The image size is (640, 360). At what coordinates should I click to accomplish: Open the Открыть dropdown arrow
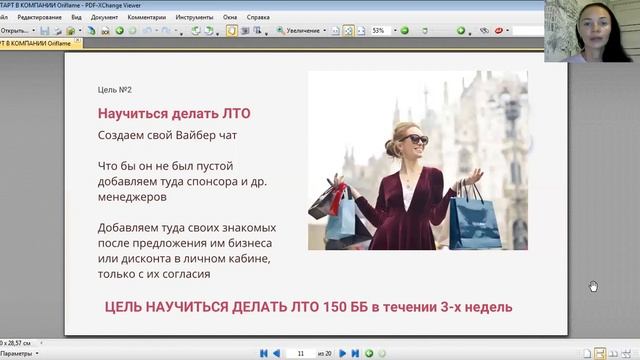(33, 31)
